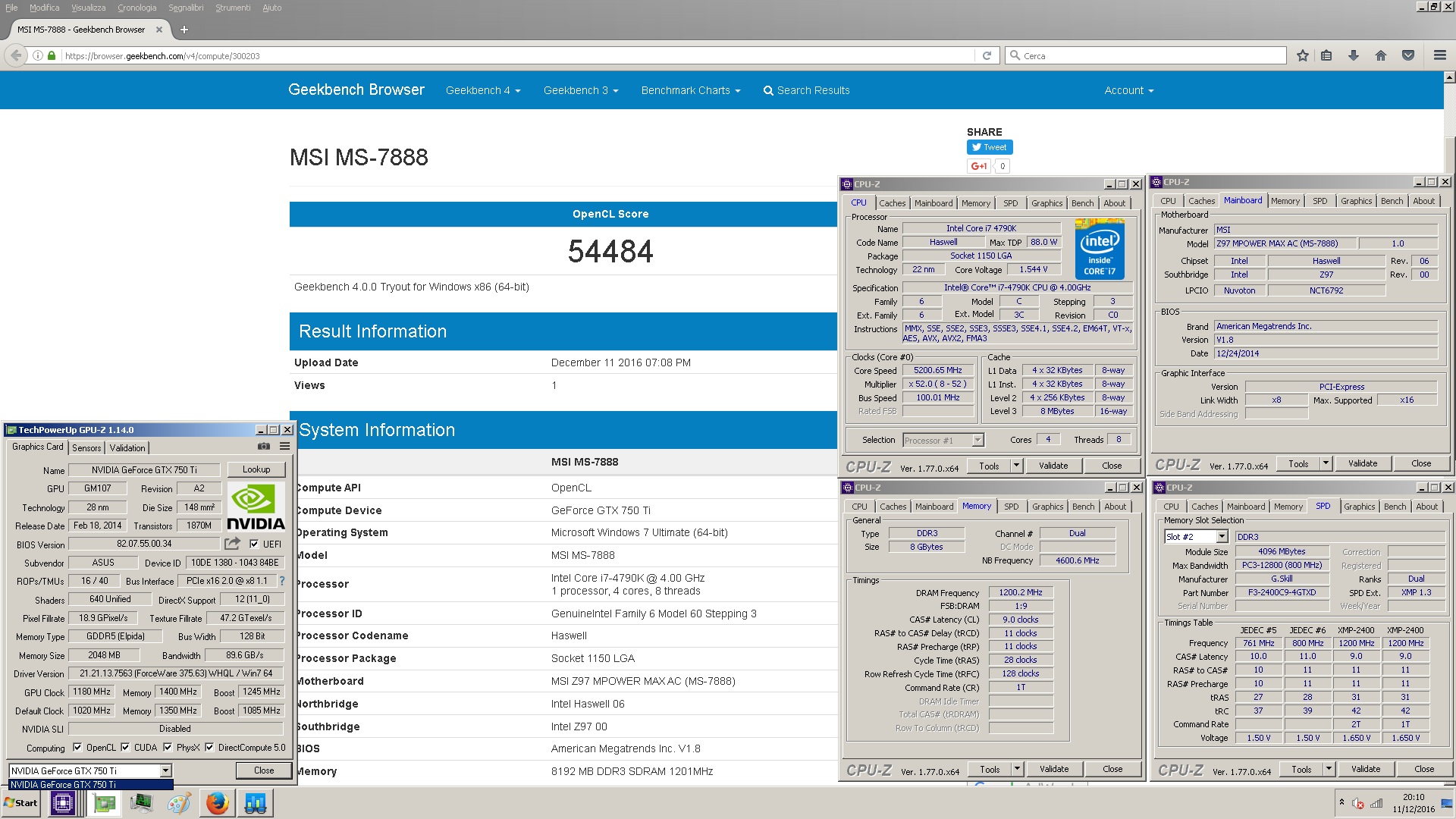Open the Slot #2 dropdown in SPD window
Viewport: 1456px width, 819px height.
pyautogui.click(x=1222, y=536)
